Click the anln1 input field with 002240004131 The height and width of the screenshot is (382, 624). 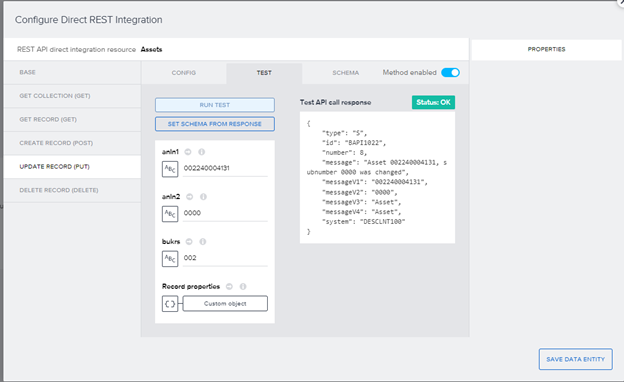point(225,168)
